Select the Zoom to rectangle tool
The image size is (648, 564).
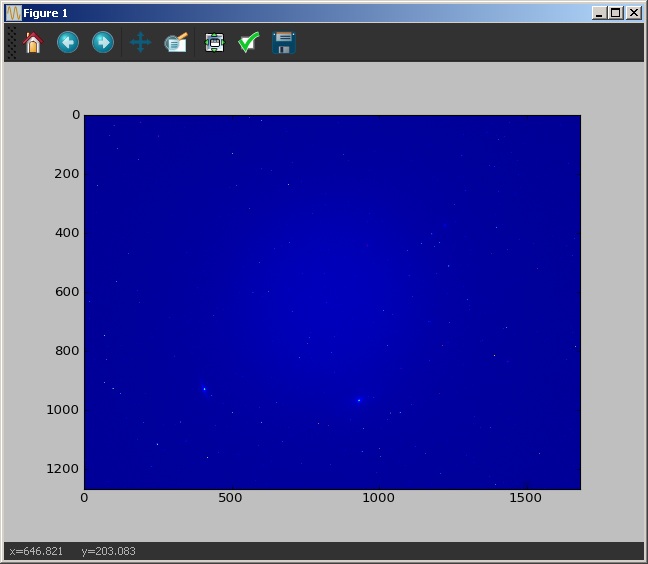click(176, 42)
